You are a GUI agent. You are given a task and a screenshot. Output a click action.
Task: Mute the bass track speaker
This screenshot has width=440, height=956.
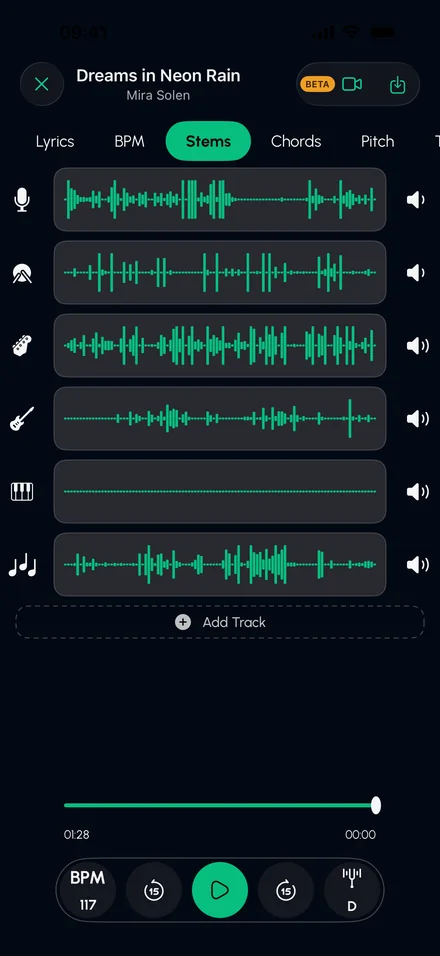[x=417, y=346]
